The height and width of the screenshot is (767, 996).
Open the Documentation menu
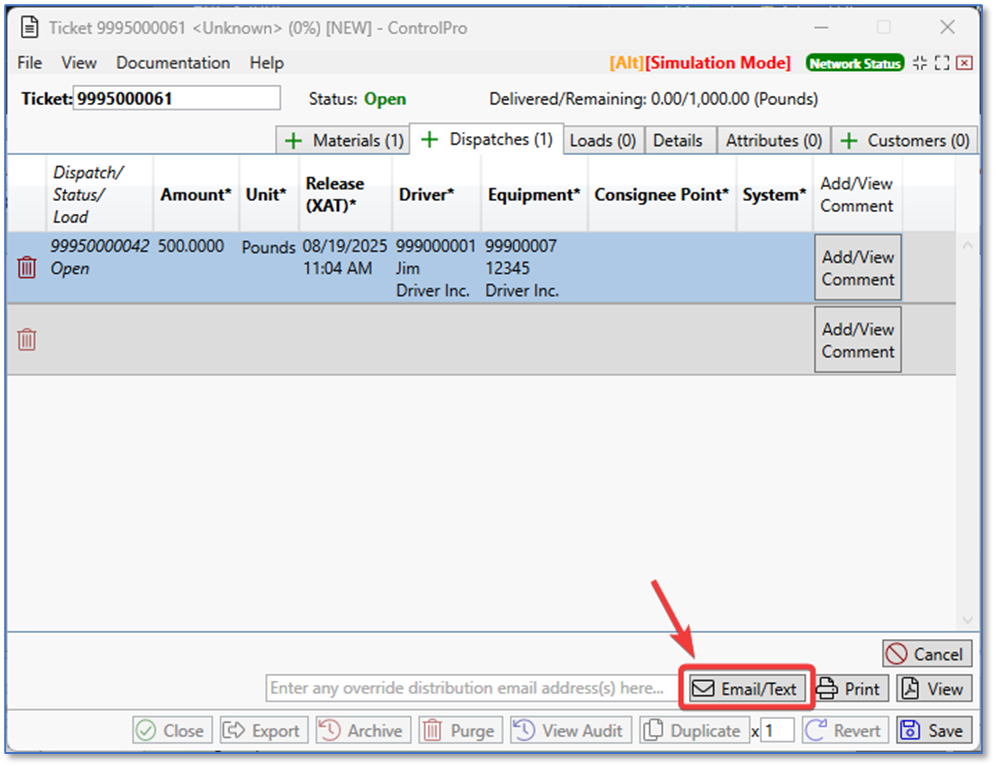[173, 63]
